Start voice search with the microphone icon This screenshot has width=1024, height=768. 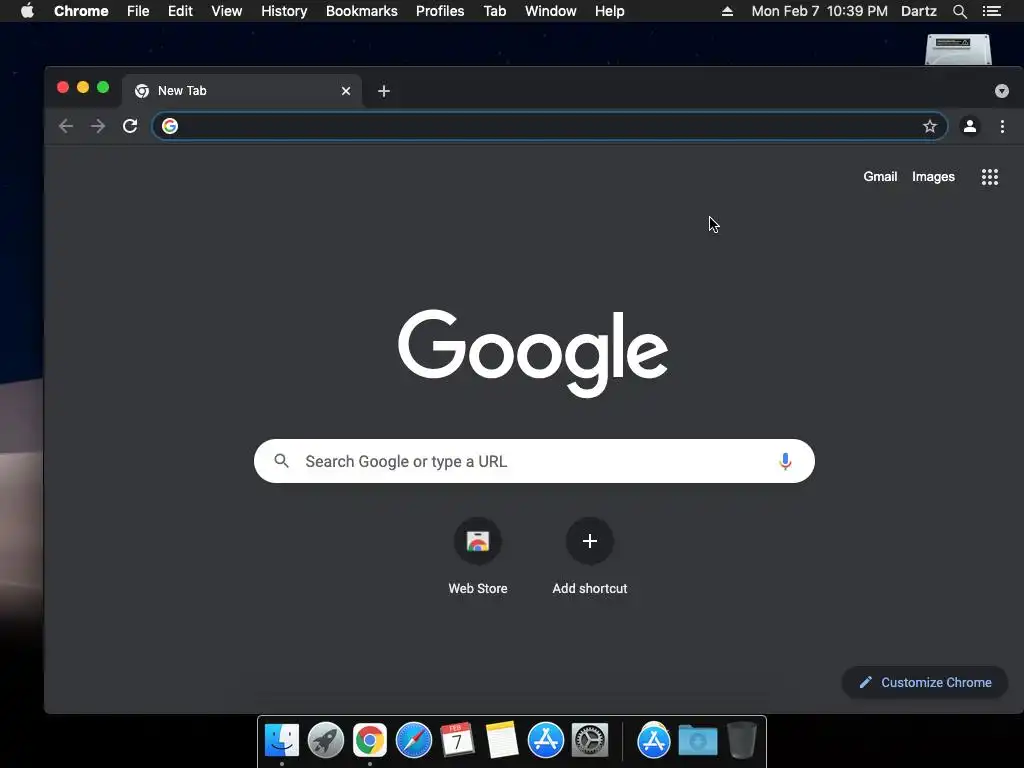click(x=785, y=461)
